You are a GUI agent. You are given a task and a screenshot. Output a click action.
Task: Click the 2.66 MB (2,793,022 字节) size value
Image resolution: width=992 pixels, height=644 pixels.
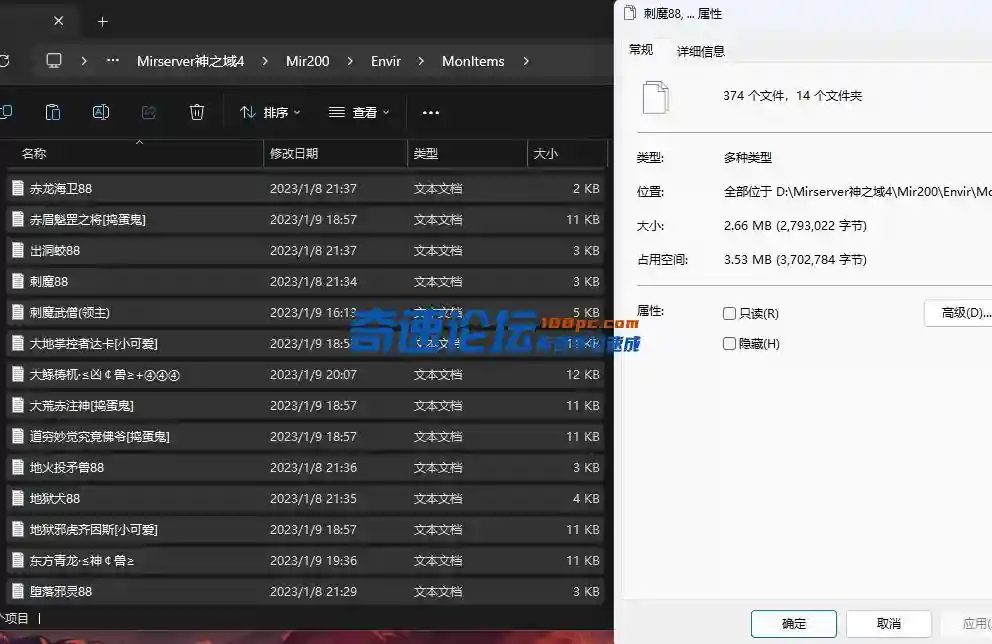(795, 225)
